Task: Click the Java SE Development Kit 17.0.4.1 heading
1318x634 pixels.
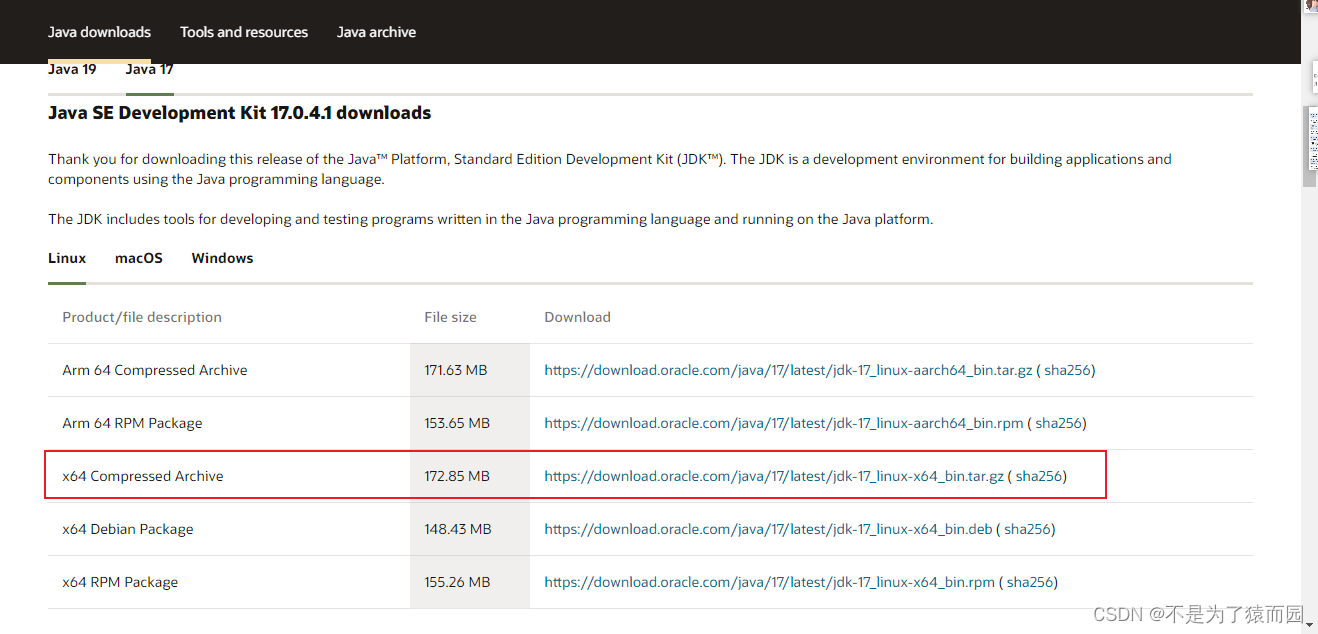Action: pos(240,113)
